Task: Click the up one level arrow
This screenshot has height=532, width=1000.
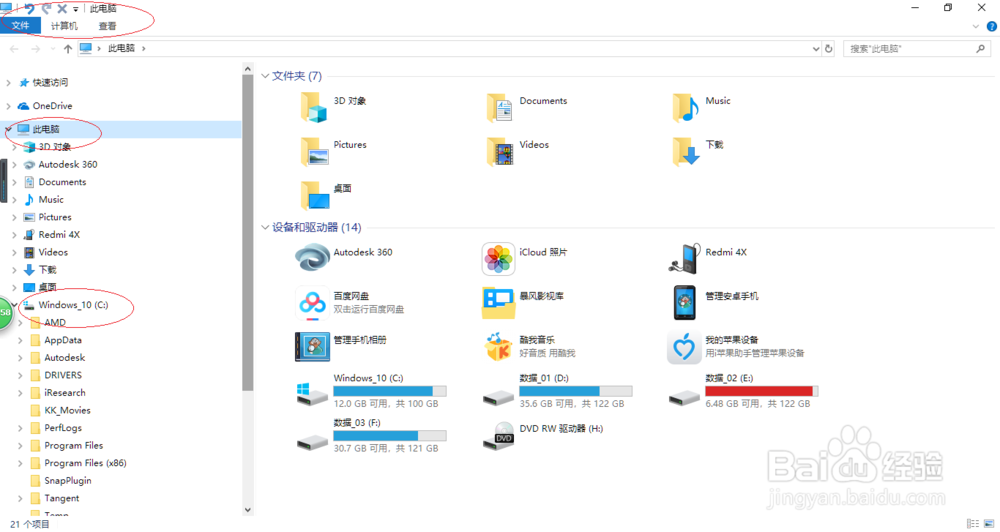Action: point(68,48)
